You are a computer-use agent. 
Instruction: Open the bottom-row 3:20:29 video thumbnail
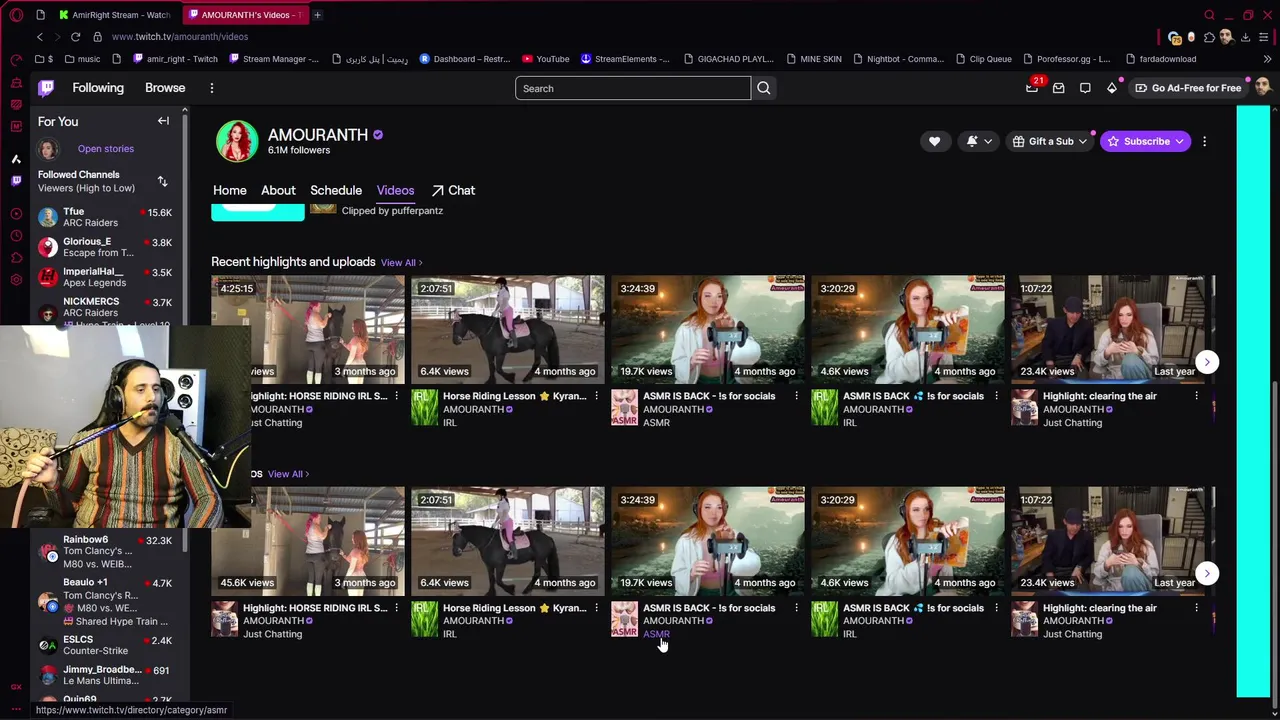pyautogui.click(x=908, y=541)
